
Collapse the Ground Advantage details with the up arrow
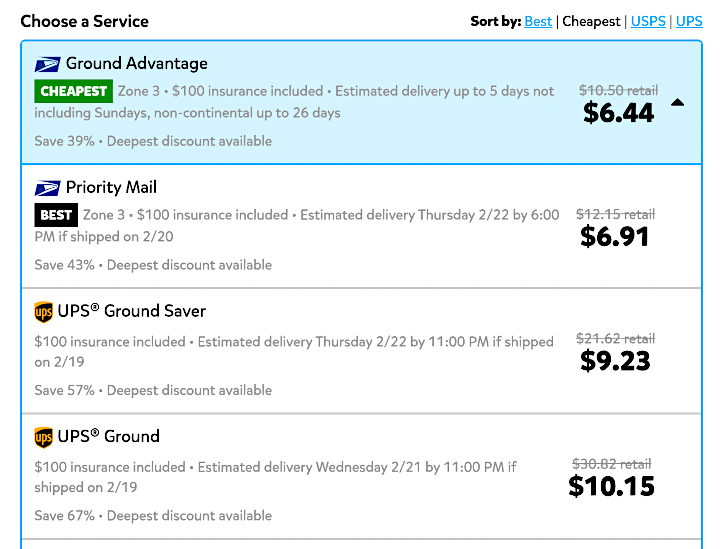coord(677,103)
